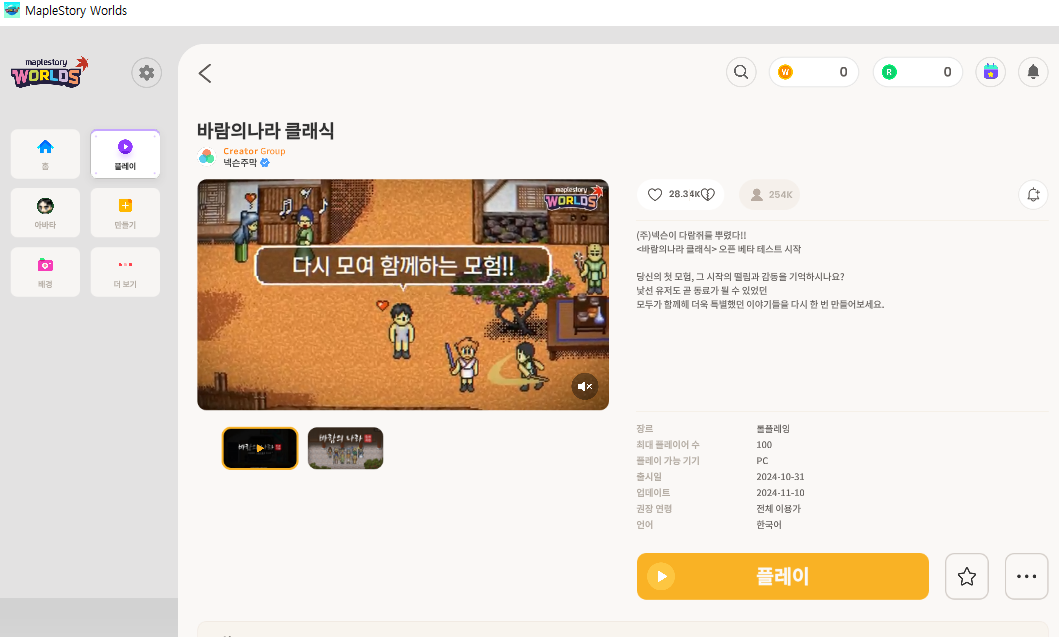1059x637 pixels.
Task: Open the Avatar (아바타) tile
Action: point(45,213)
